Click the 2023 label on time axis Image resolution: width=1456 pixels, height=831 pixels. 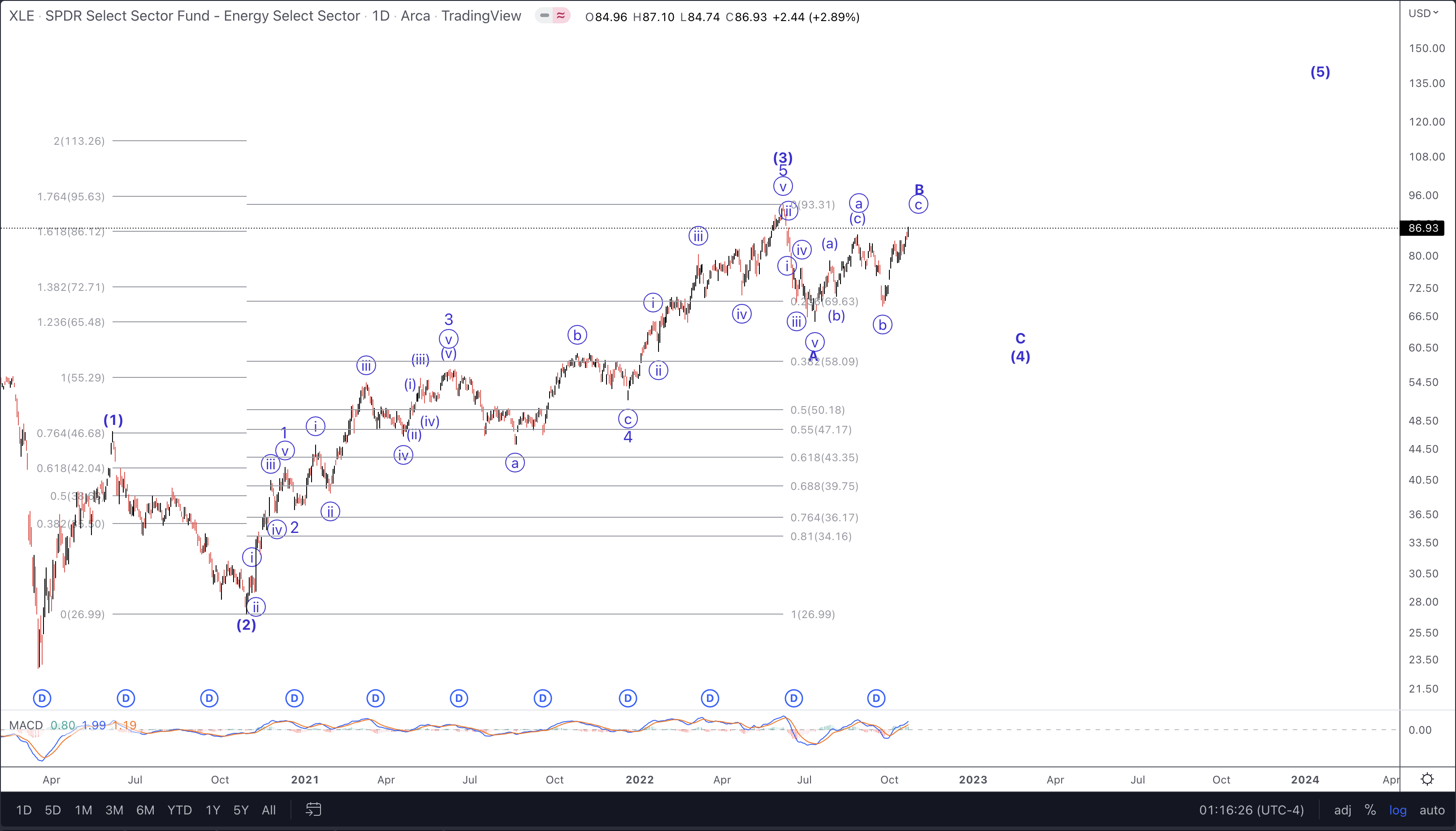(973, 779)
